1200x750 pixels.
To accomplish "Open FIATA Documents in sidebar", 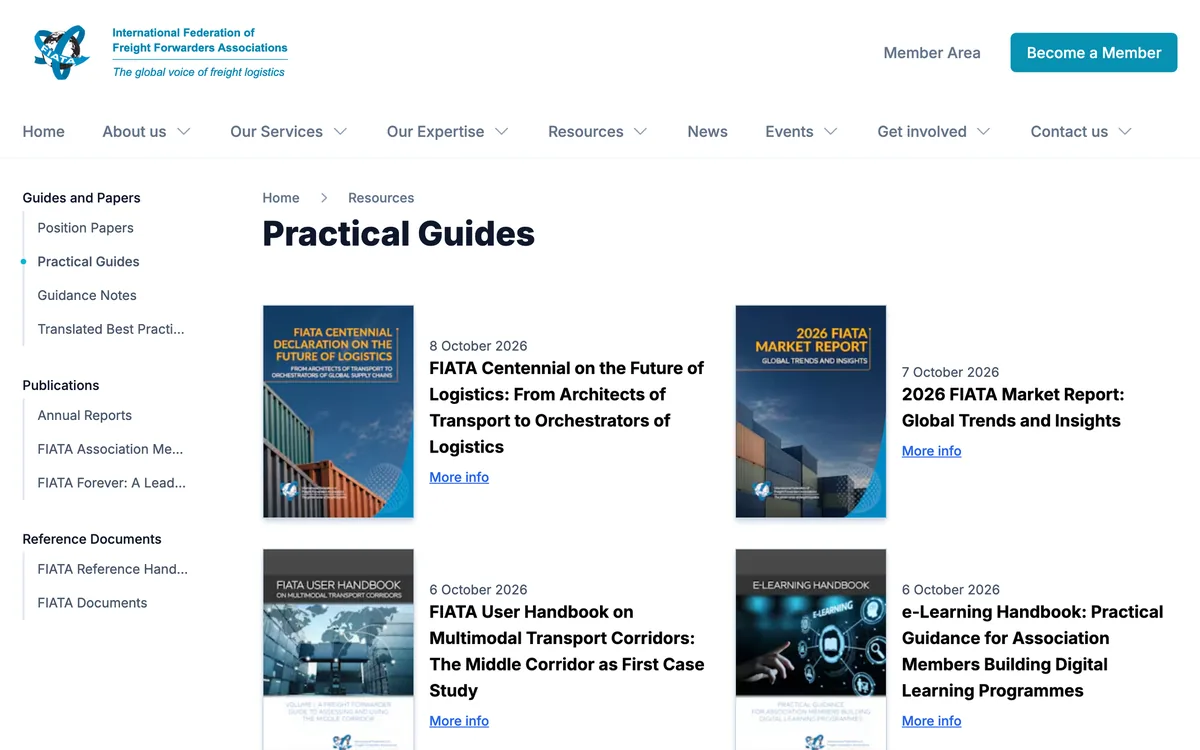I will (x=92, y=603).
